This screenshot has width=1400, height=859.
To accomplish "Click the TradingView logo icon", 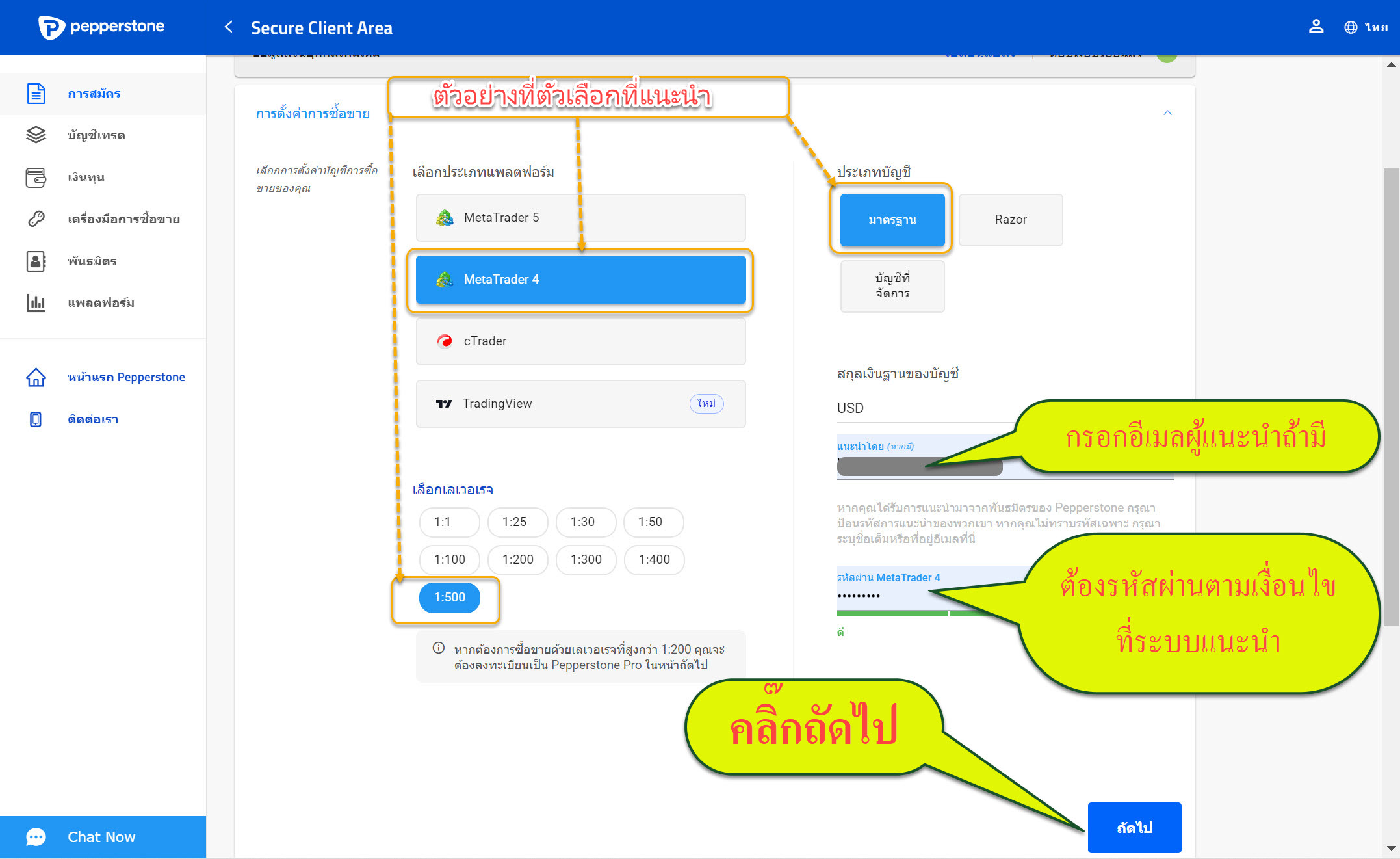I will (444, 404).
